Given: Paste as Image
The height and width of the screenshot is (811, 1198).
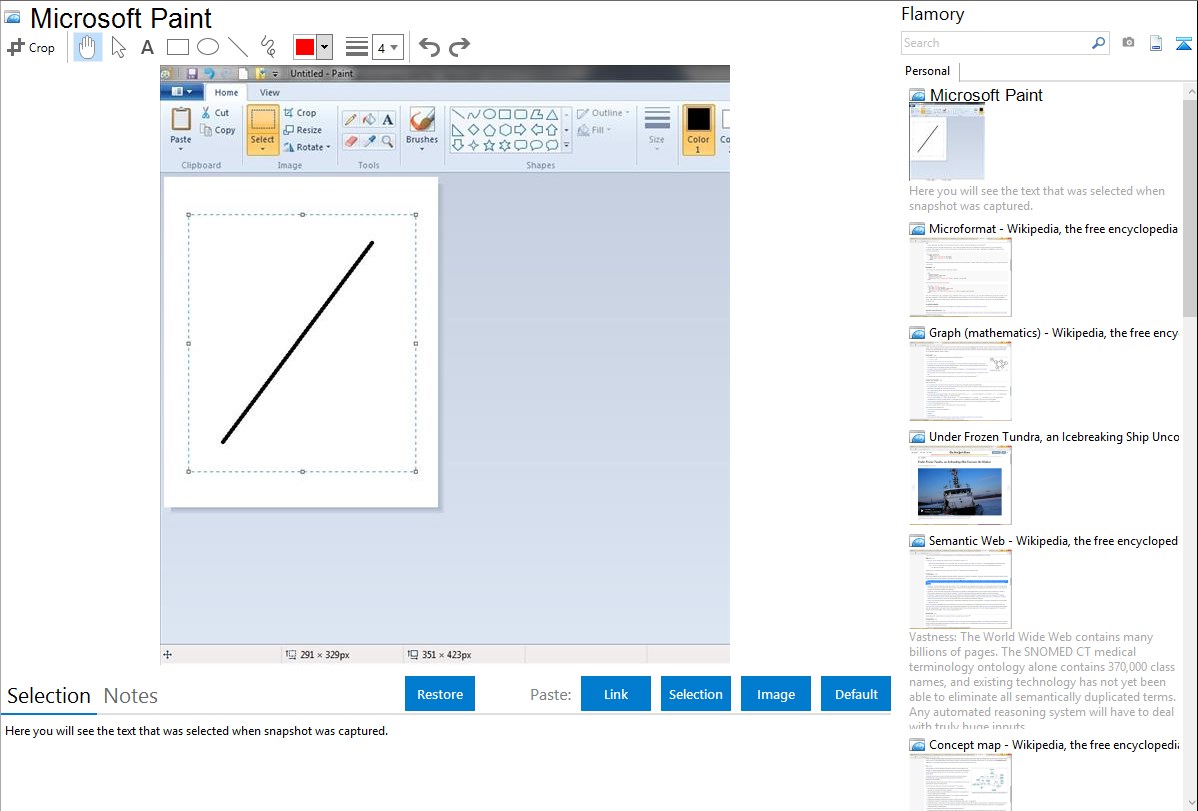Looking at the screenshot, I should tap(775, 694).
